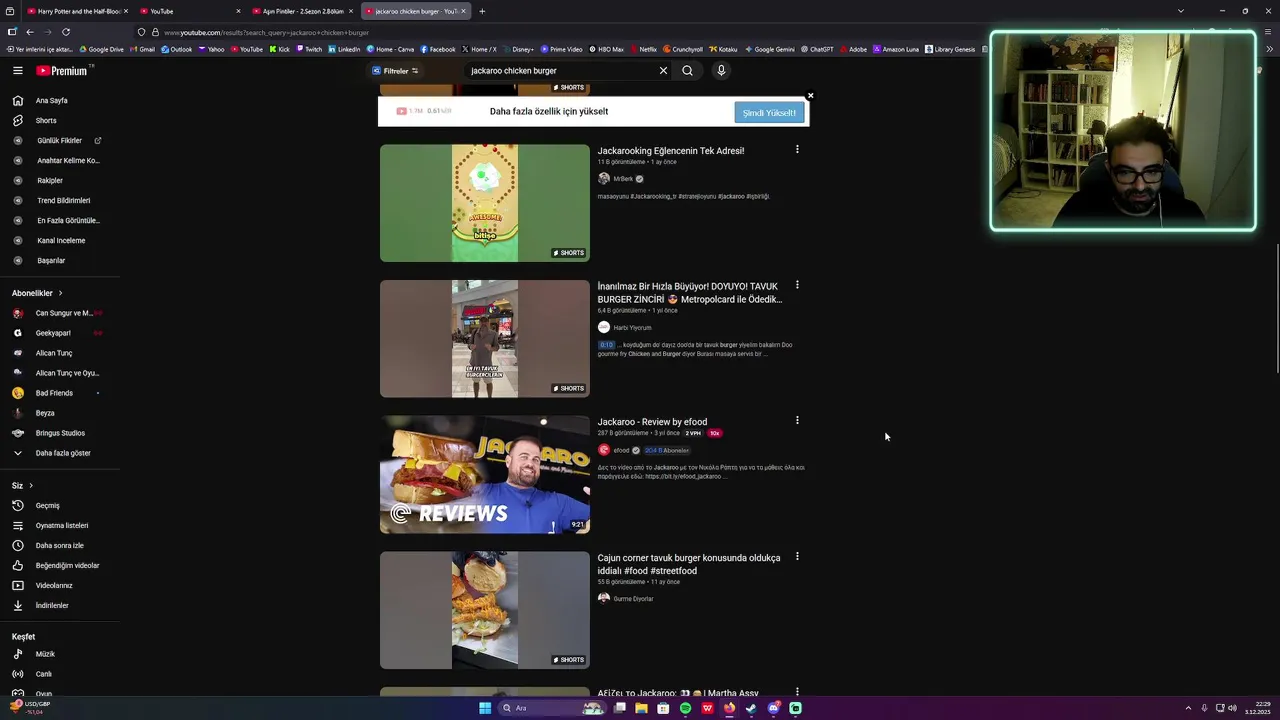This screenshot has height=720, width=1280.
Task: Open Cajun corner tavuk burger video title
Action: 689,564
